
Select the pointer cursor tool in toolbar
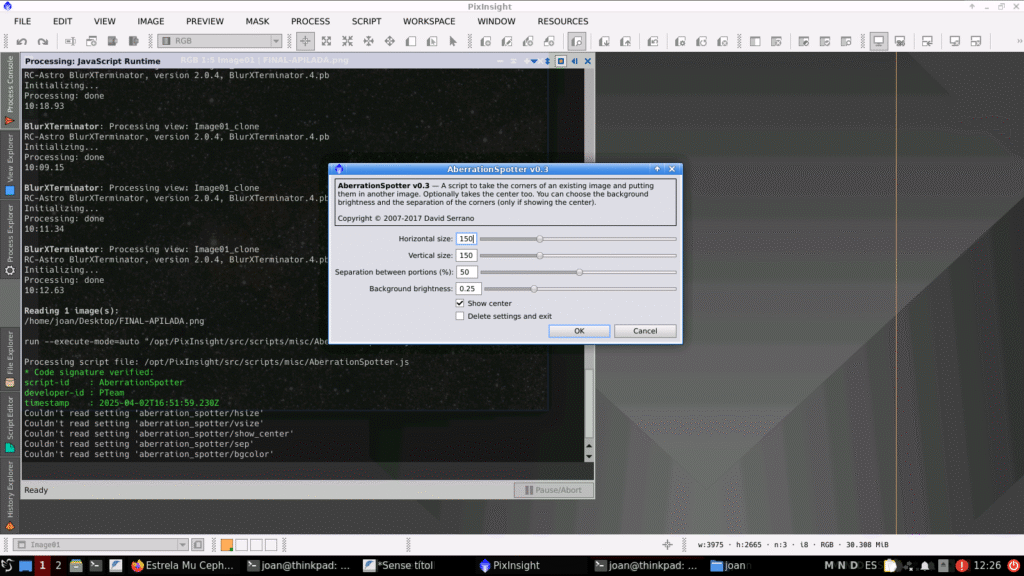click(x=453, y=42)
